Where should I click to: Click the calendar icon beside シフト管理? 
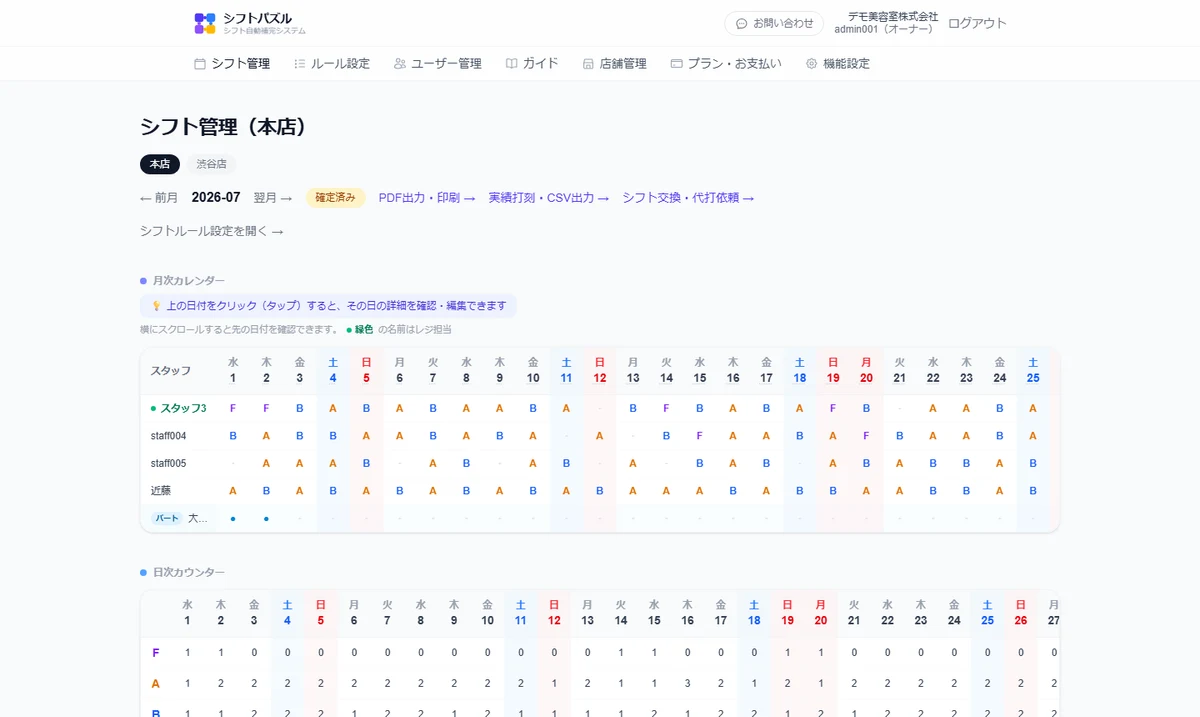(200, 63)
